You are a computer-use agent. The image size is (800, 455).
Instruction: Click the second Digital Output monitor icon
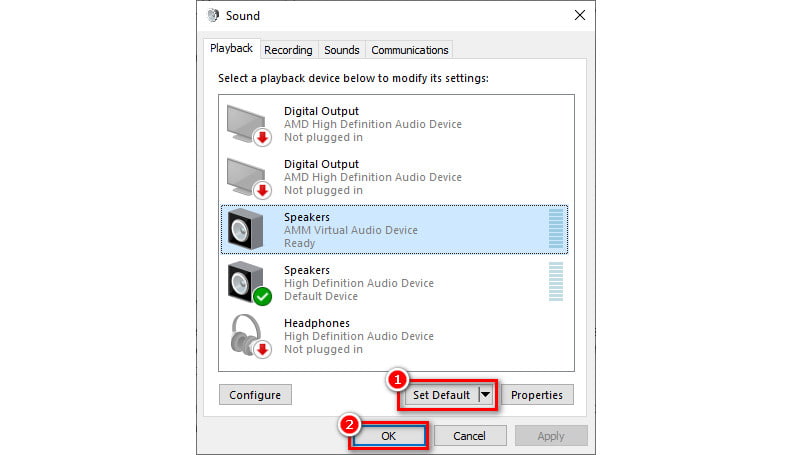click(x=246, y=177)
